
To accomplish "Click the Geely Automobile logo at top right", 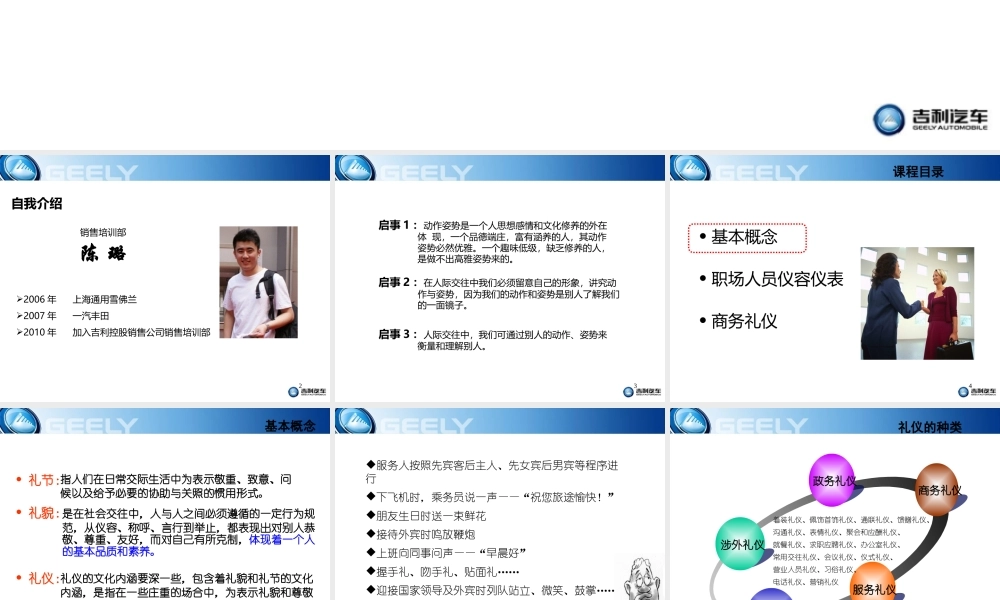I will click(930, 119).
